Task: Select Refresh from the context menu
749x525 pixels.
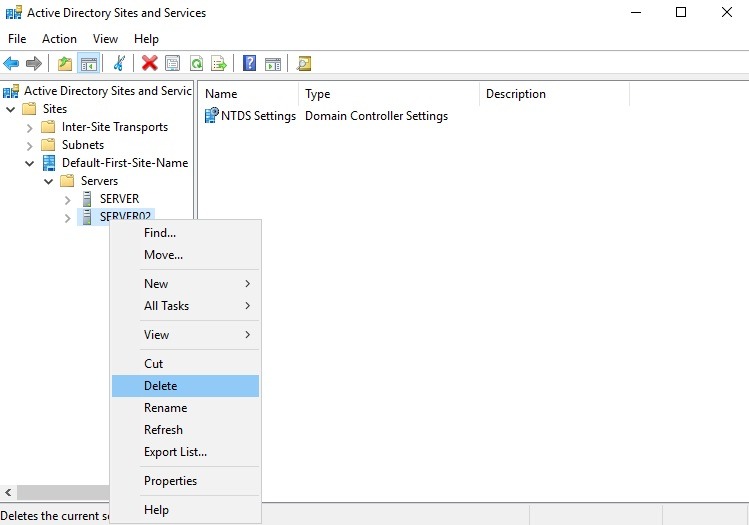Action: pos(185,429)
